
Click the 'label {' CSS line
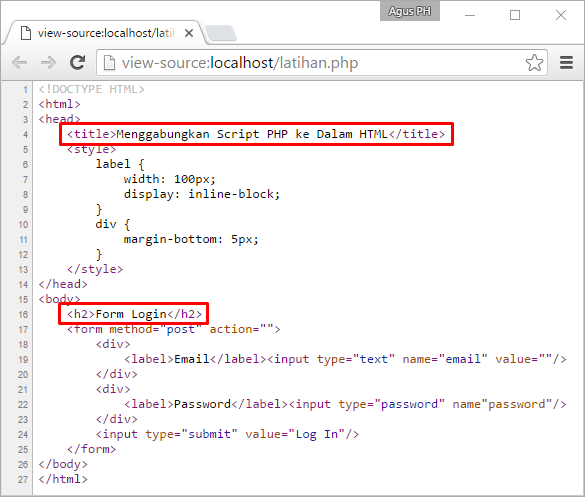pos(120,164)
